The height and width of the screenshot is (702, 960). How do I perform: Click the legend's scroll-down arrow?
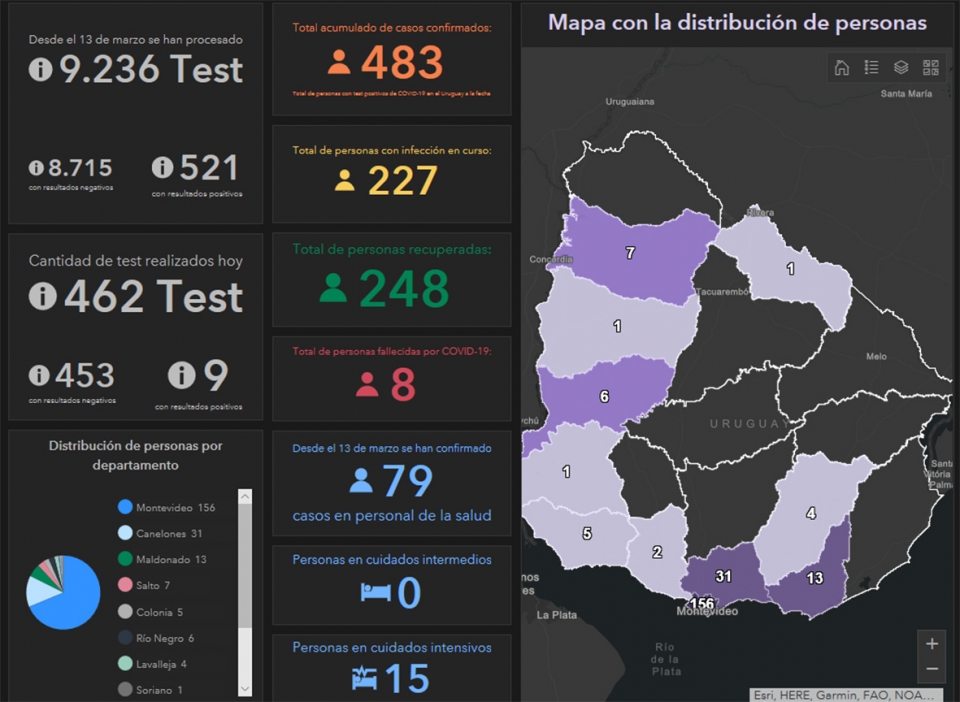pos(245,689)
